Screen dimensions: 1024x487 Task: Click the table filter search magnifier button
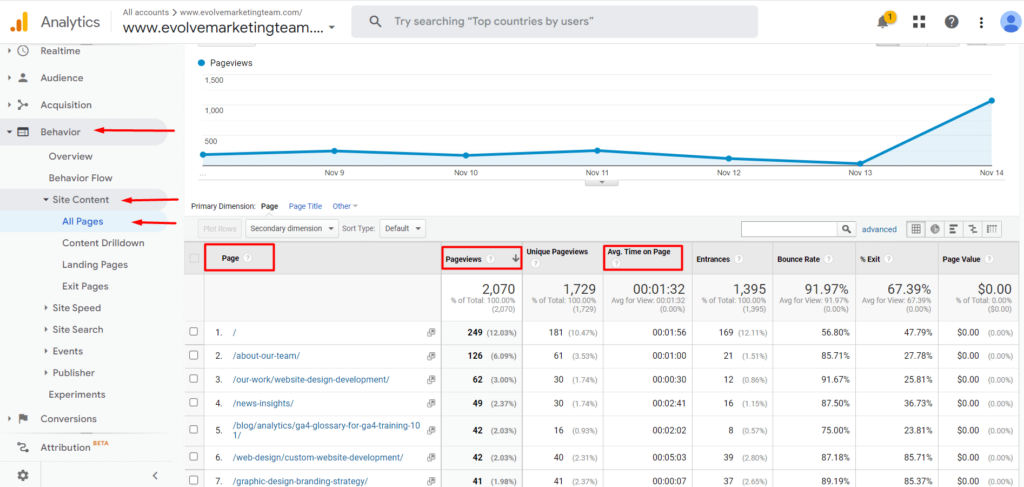[847, 229]
